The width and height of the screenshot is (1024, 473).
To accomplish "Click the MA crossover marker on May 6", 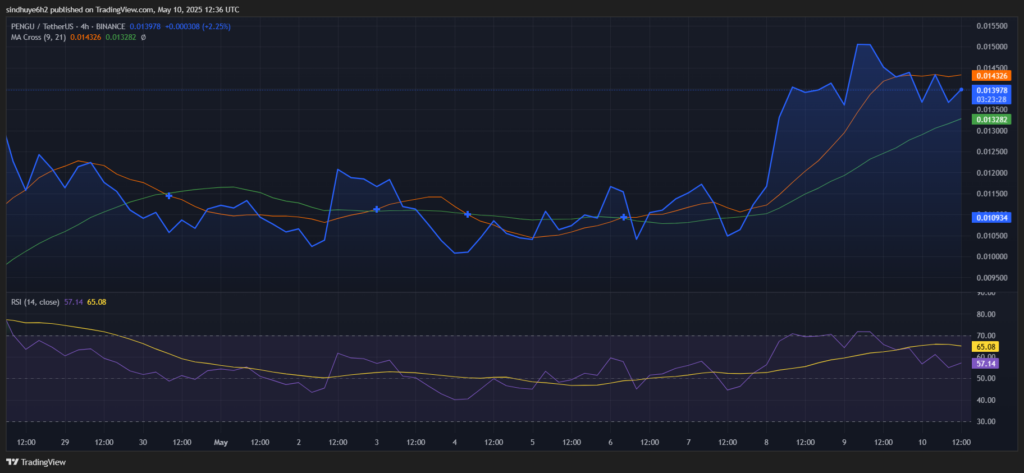I will click(x=624, y=217).
